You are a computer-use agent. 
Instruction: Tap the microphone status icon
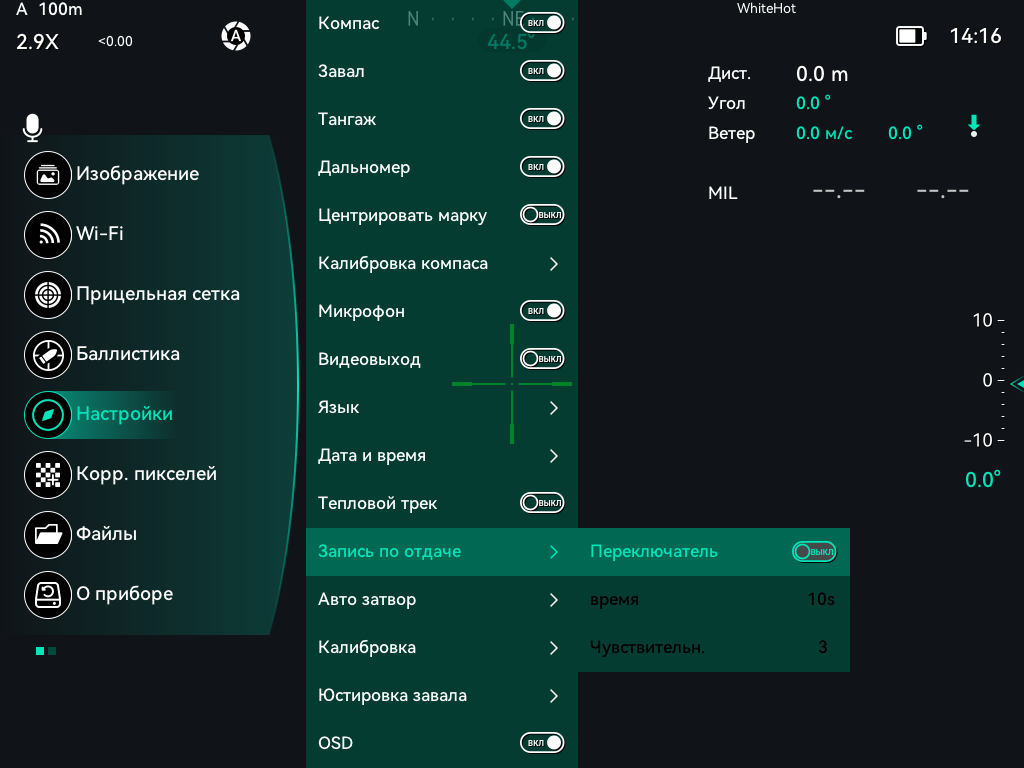point(32,127)
